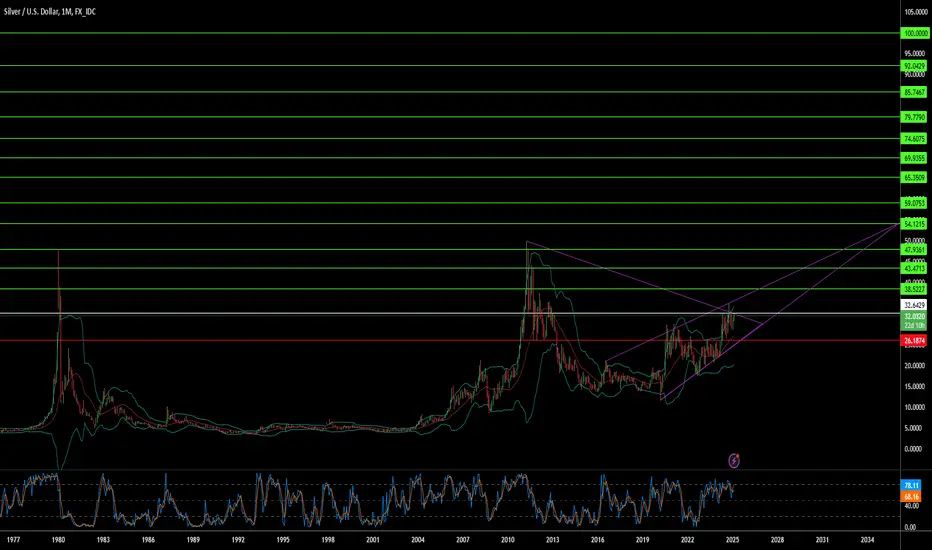
Task: Click the 1992 time axis label
Action: click(238, 540)
